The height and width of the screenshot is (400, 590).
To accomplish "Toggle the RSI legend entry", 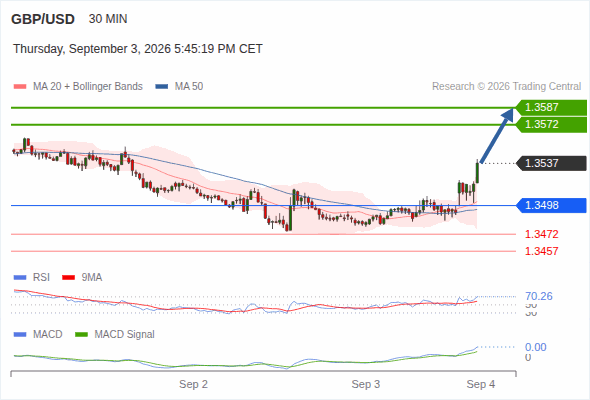I will pyautogui.click(x=32, y=277).
